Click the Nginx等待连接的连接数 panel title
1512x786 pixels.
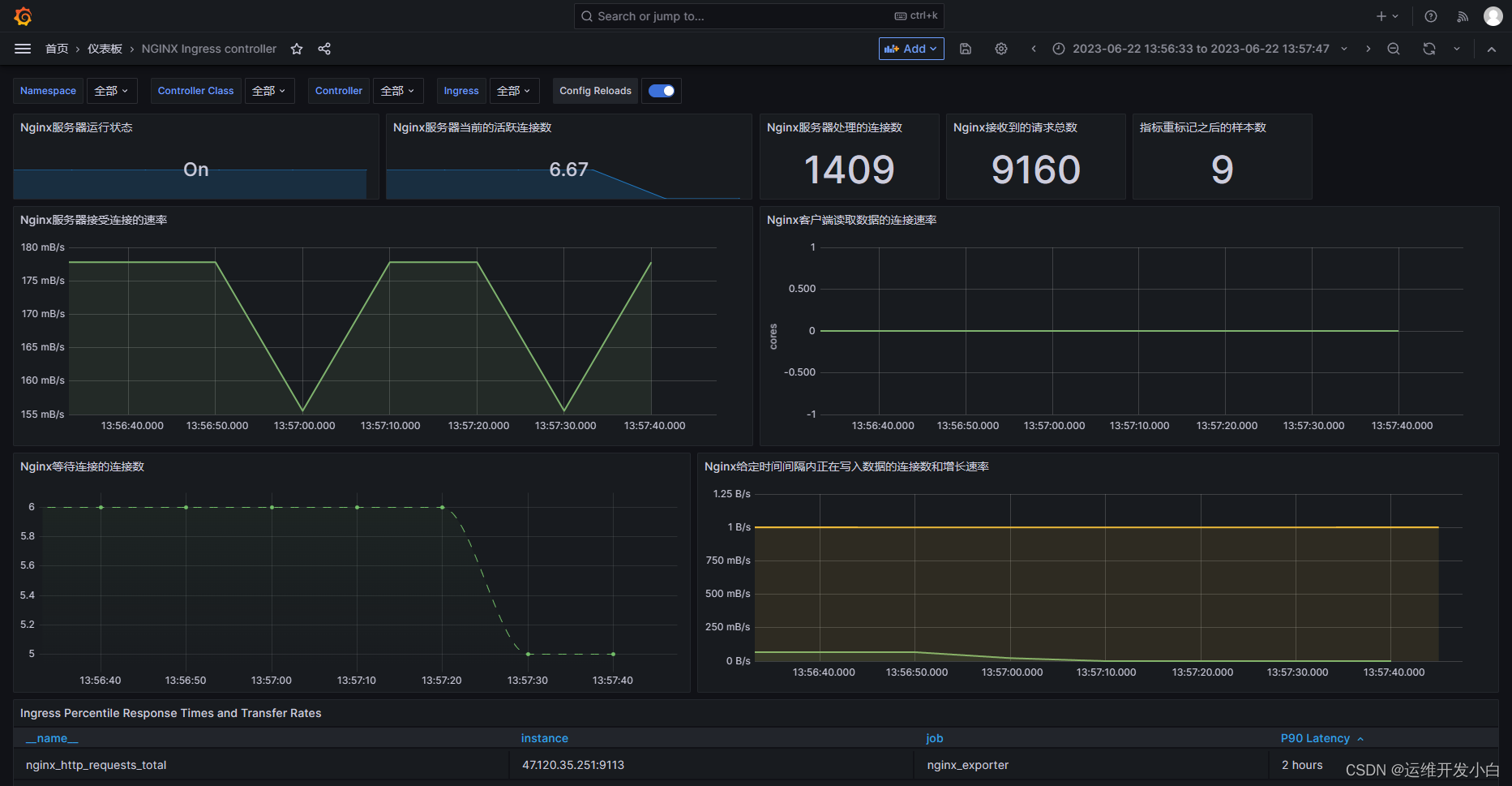(x=82, y=466)
